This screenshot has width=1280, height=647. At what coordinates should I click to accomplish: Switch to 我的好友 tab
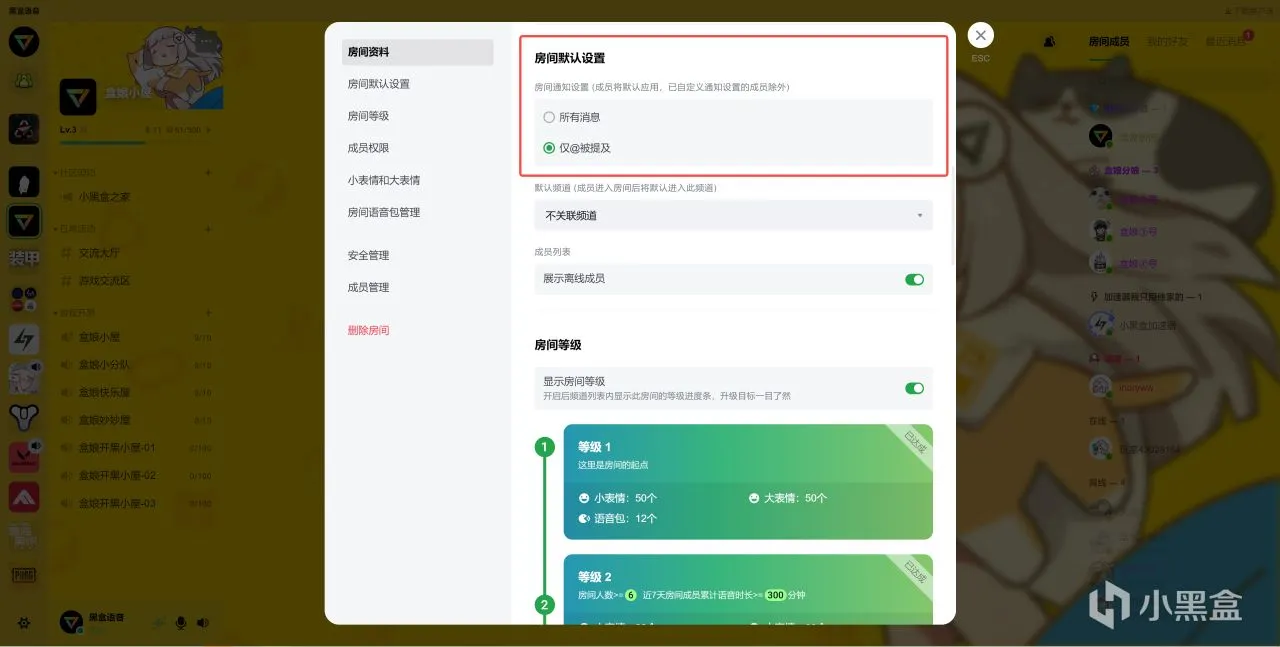coord(1166,42)
